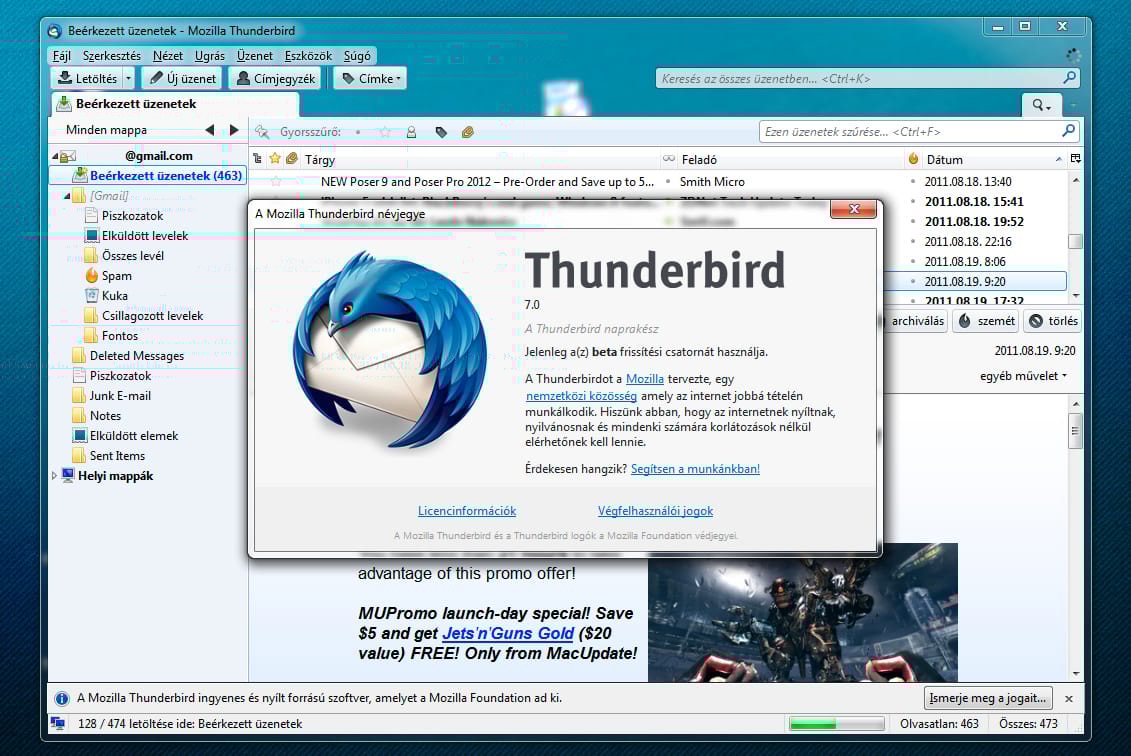Go to next folder view arrow
The height and width of the screenshot is (756, 1131).
click(x=234, y=130)
